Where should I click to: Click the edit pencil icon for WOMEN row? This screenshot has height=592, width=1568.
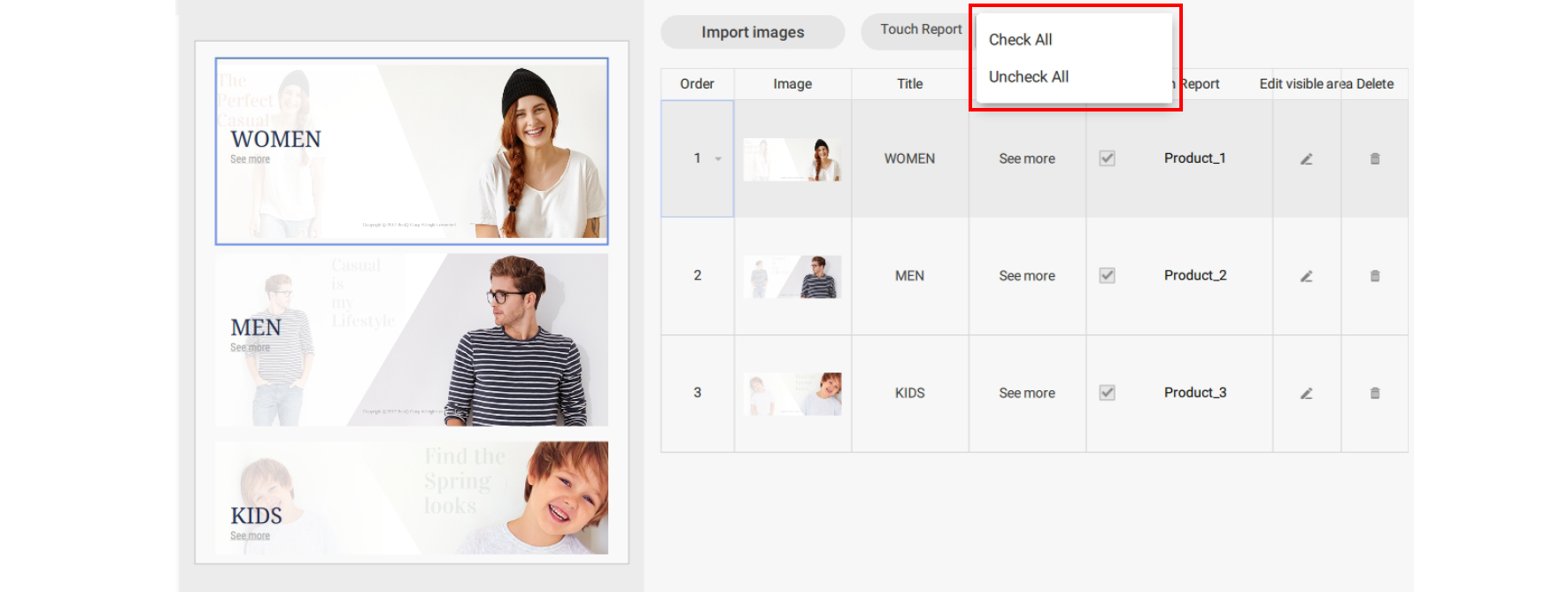1306,159
